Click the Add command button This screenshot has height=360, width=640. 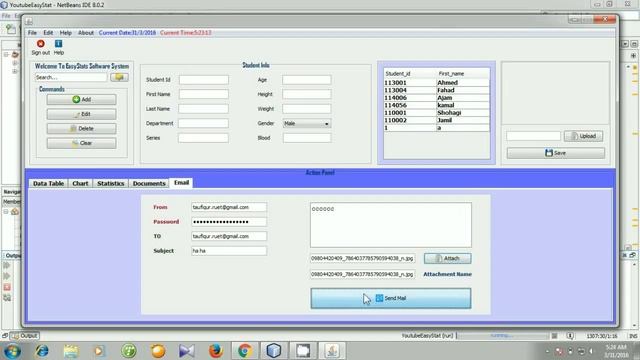pyautogui.click(x=81, y=100)
